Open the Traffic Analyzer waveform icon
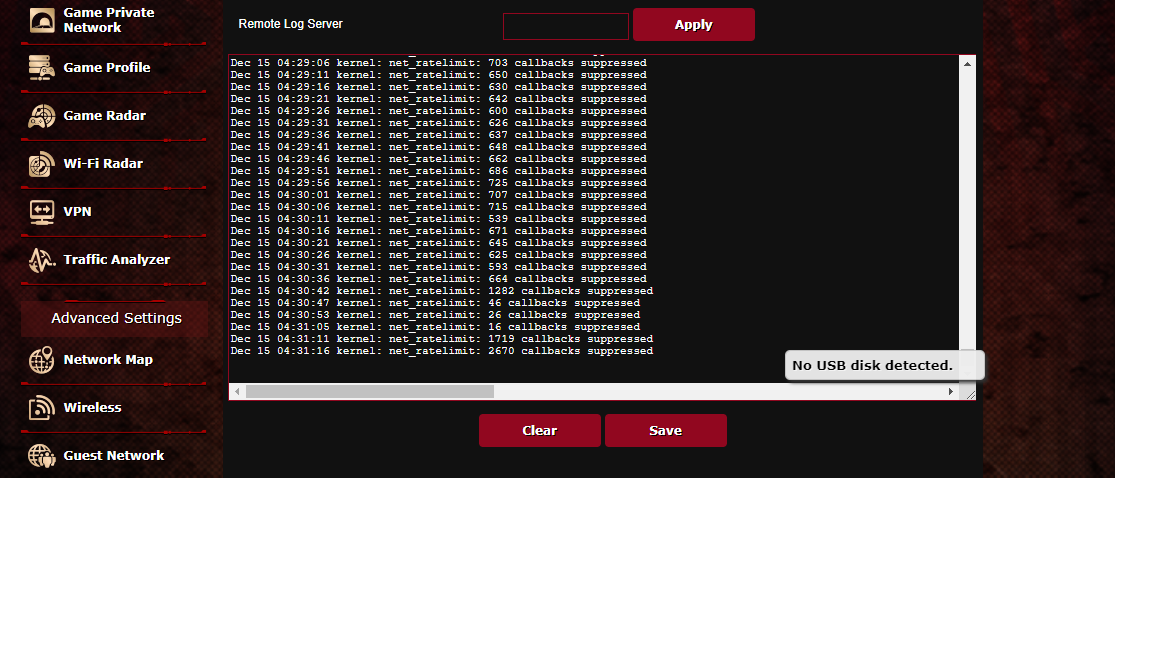Image resolution: width=1152 pixels, height=648 pixels. coord(42,260)
